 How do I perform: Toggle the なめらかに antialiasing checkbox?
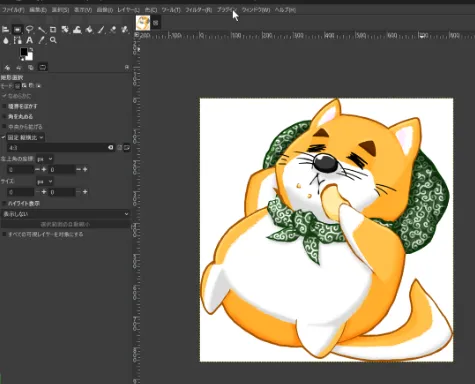tap(4, 96)
